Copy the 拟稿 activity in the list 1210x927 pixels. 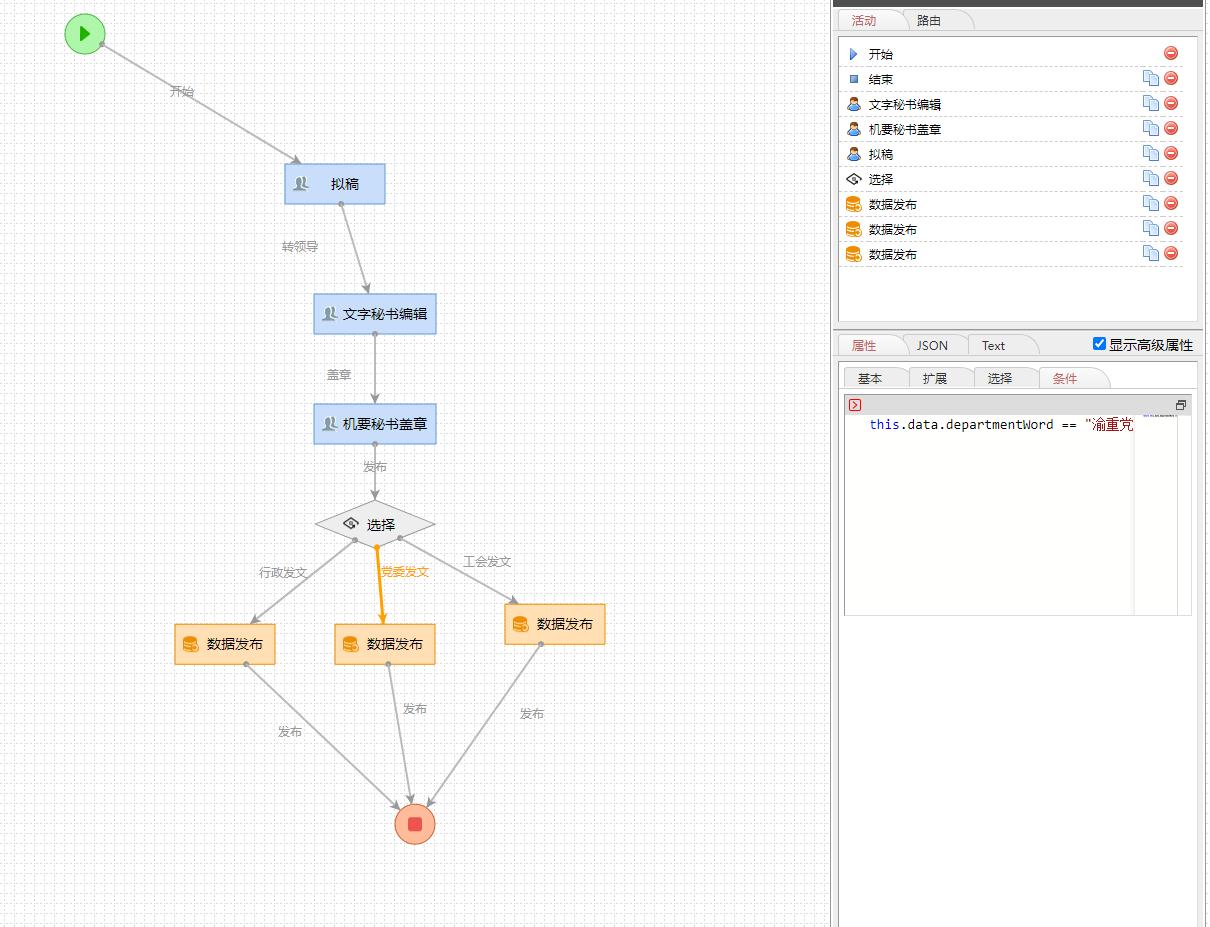click(1151, 153)
